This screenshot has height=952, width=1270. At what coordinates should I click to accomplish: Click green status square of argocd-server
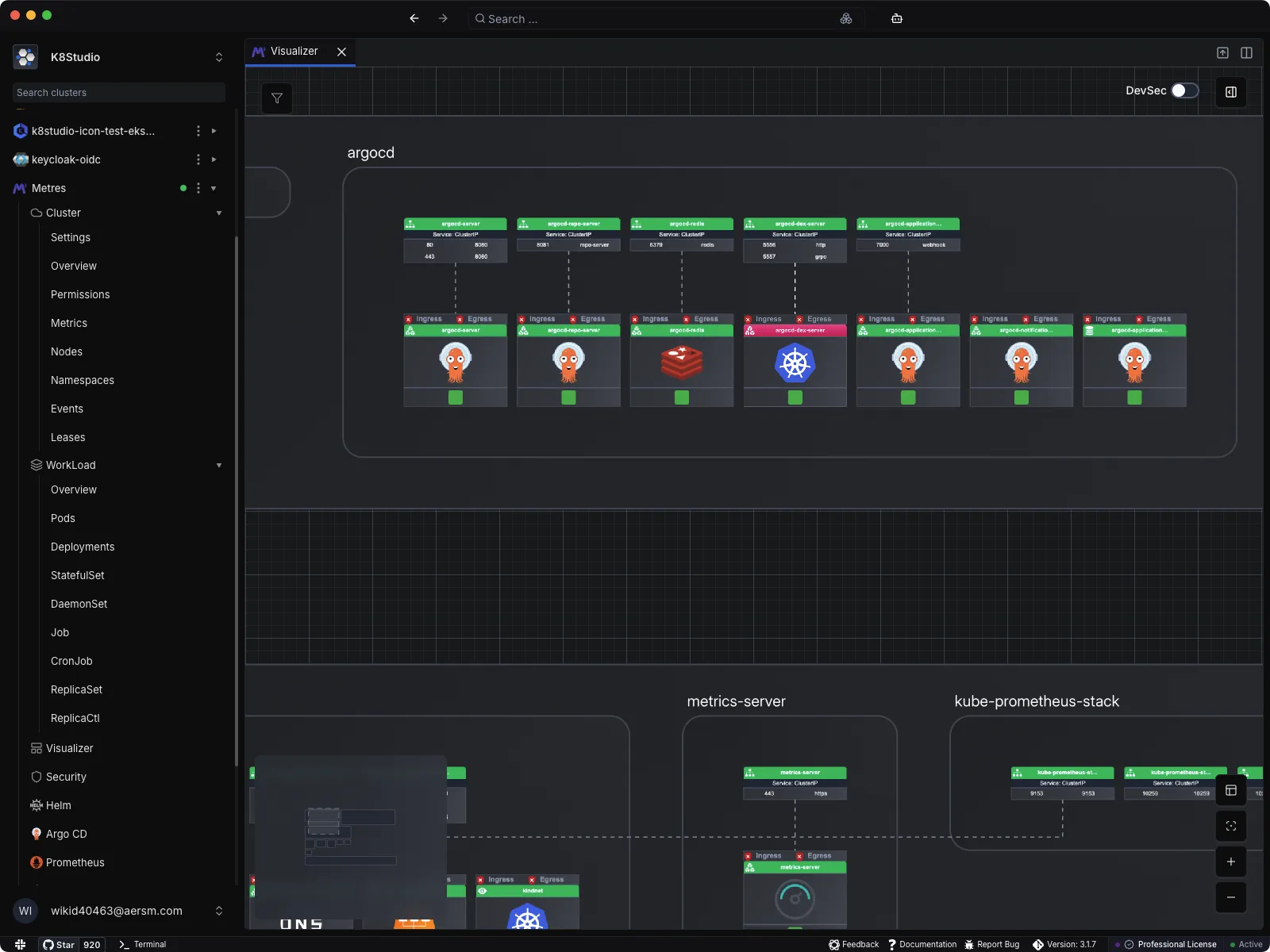pos(456,397)
